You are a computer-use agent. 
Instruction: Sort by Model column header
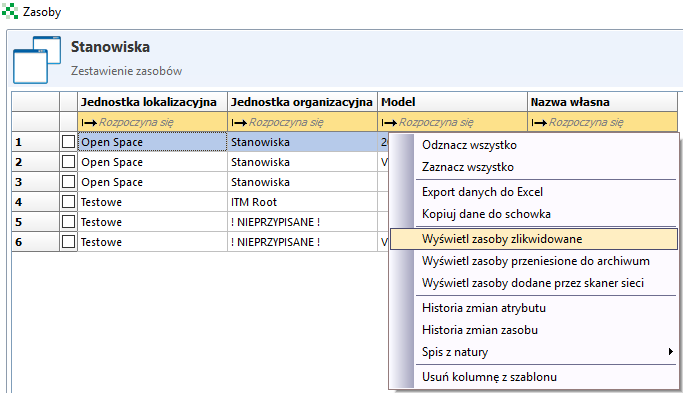[452, 102]
